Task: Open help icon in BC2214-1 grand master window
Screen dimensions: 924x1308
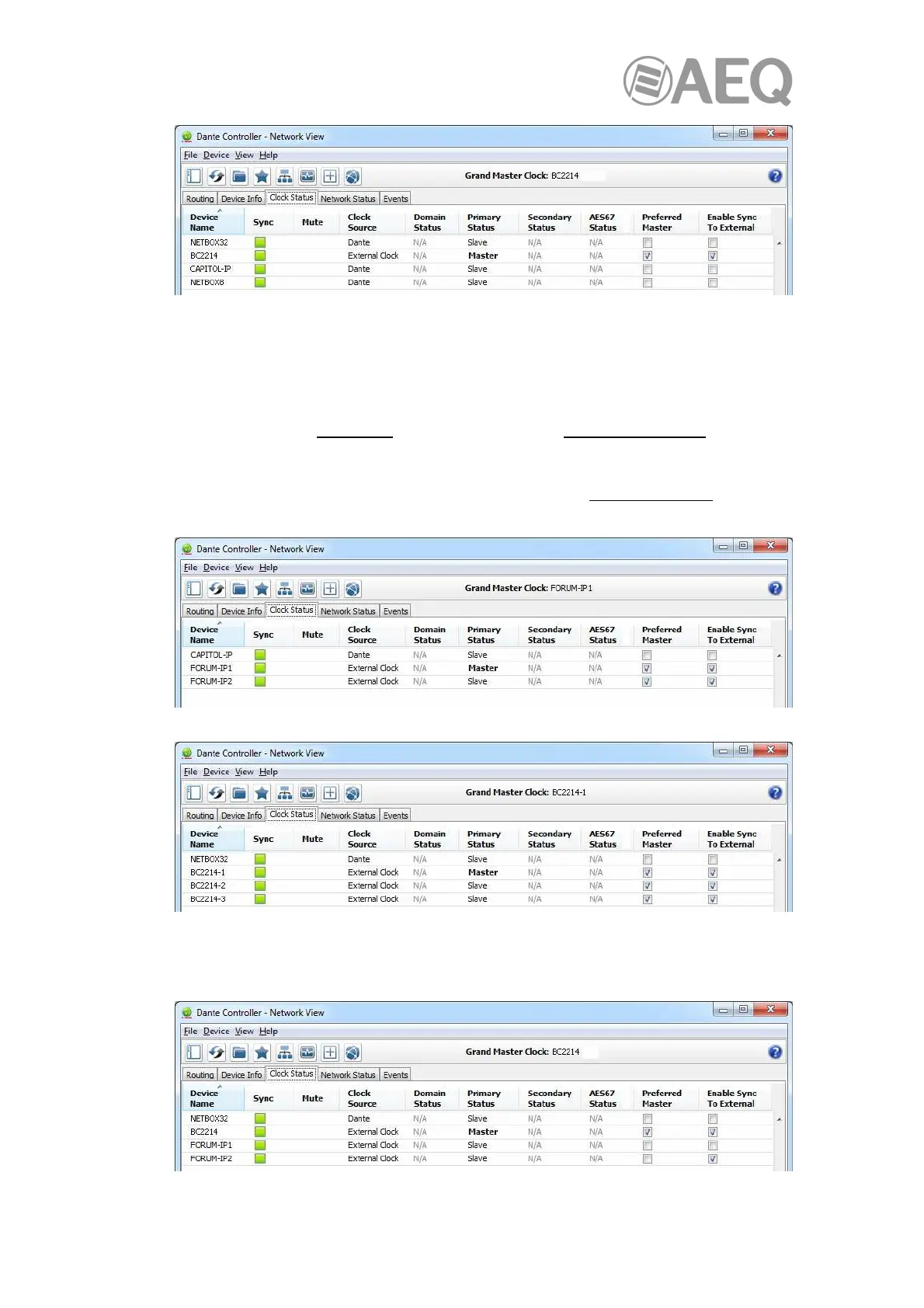Action: point(775,792)
